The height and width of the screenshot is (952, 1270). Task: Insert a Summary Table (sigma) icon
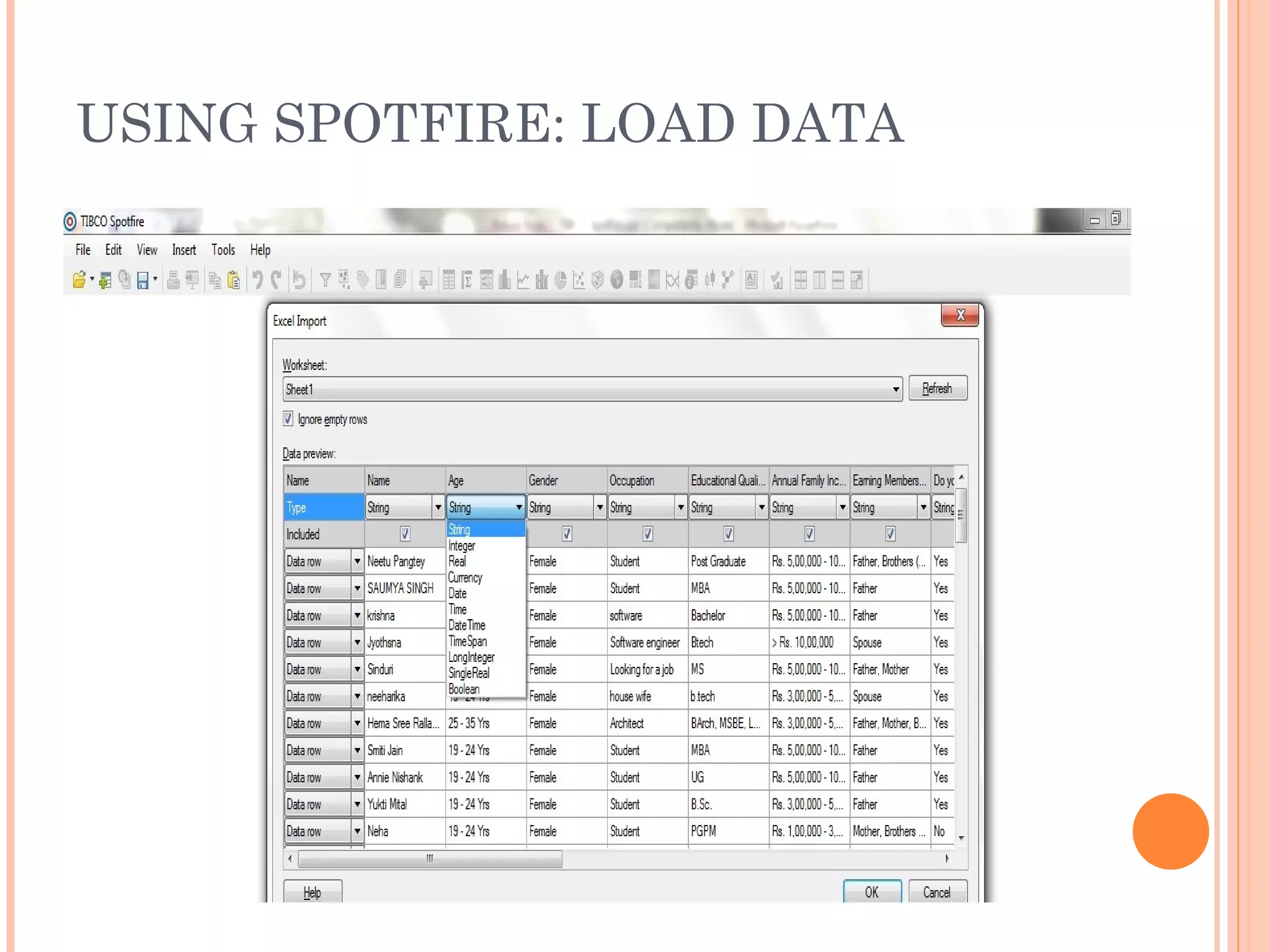tap(468, 281)
